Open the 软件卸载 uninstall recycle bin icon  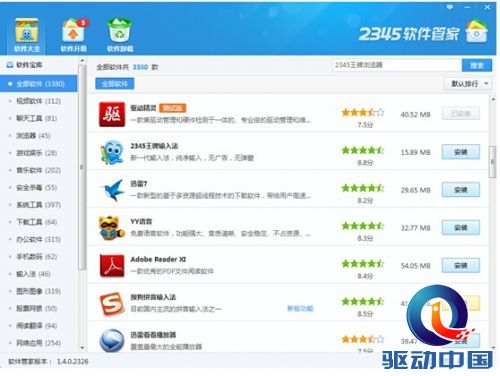pos(120,30)
